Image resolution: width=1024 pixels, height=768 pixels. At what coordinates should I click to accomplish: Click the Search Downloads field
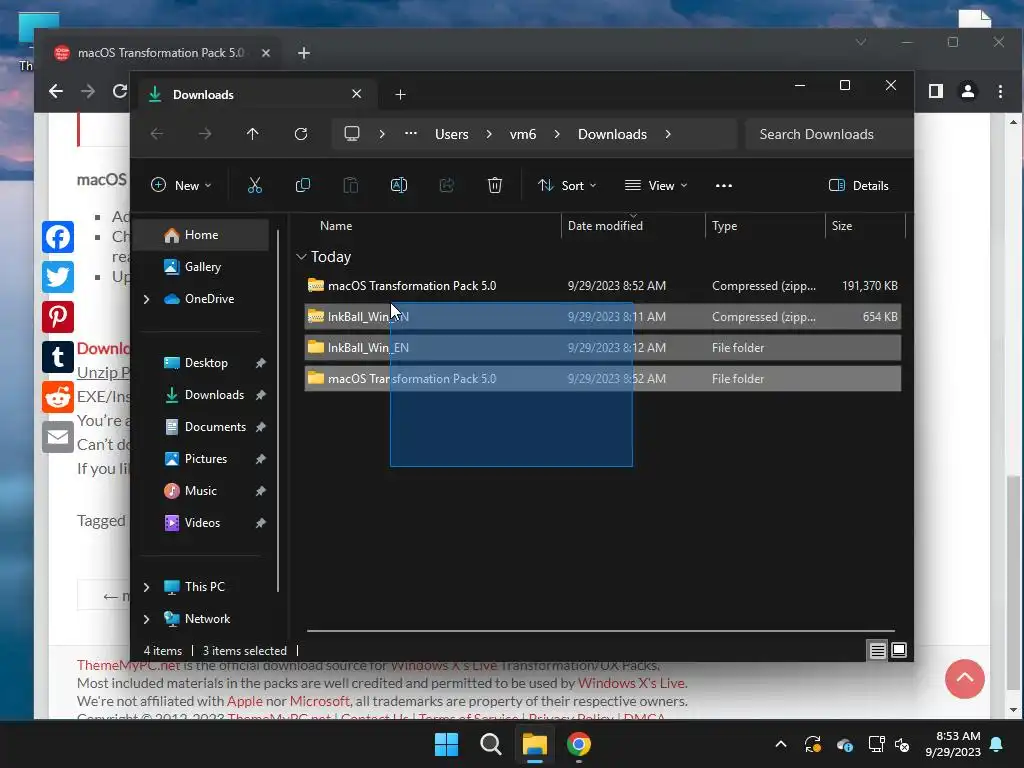point(828,134)
